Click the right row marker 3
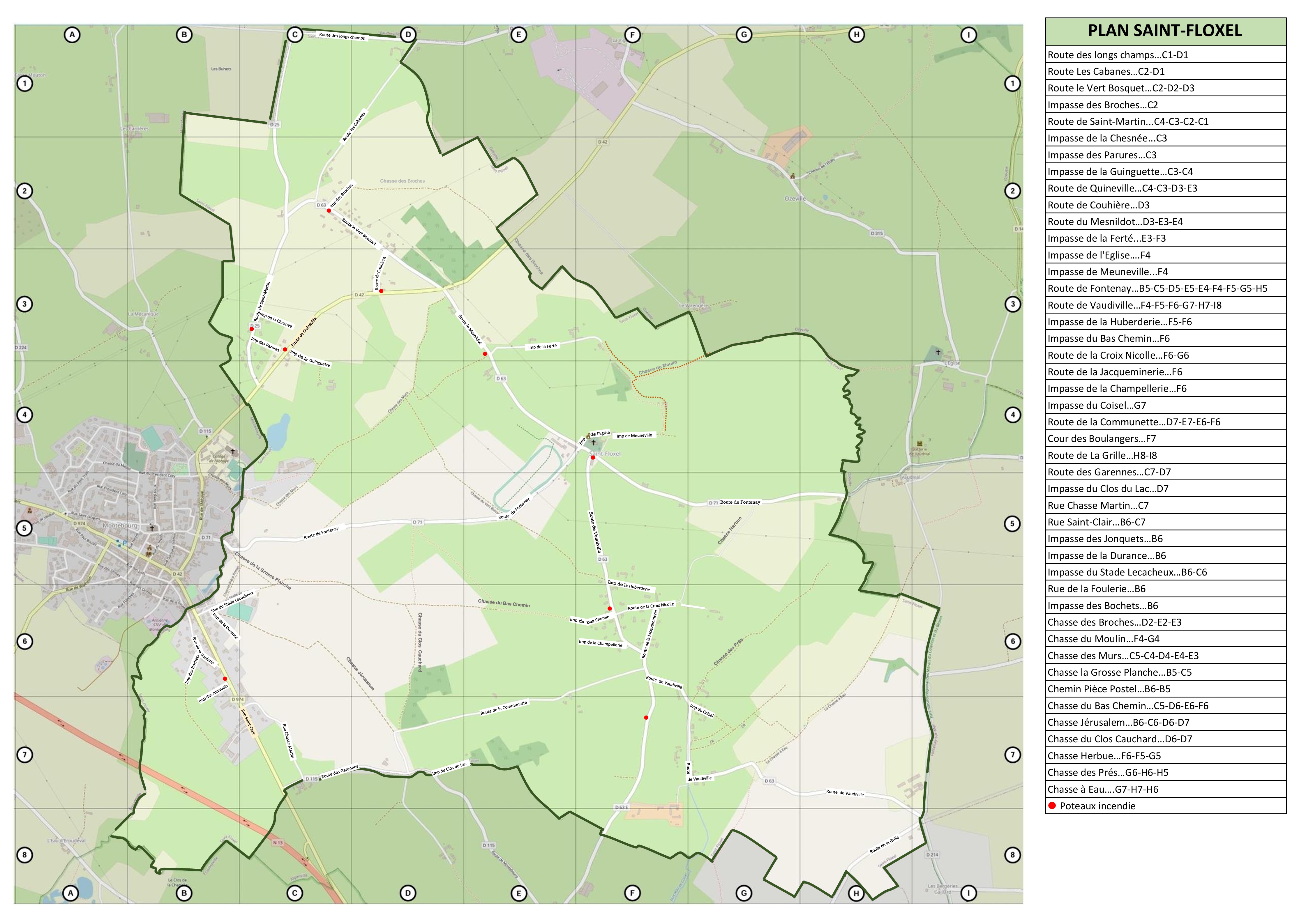1306x924 pixels. [1012, 304]
